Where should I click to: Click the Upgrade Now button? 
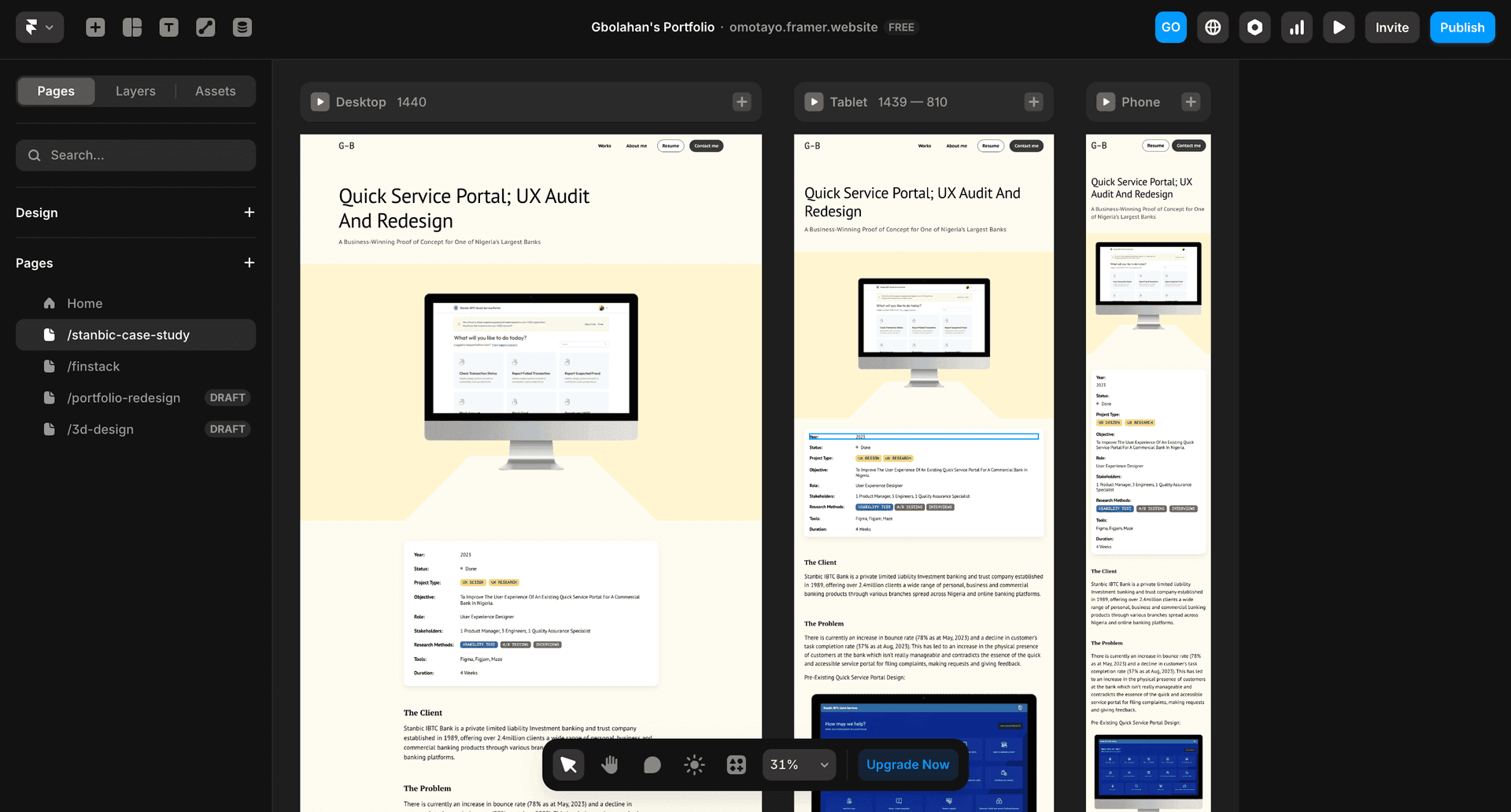point(907,765)
